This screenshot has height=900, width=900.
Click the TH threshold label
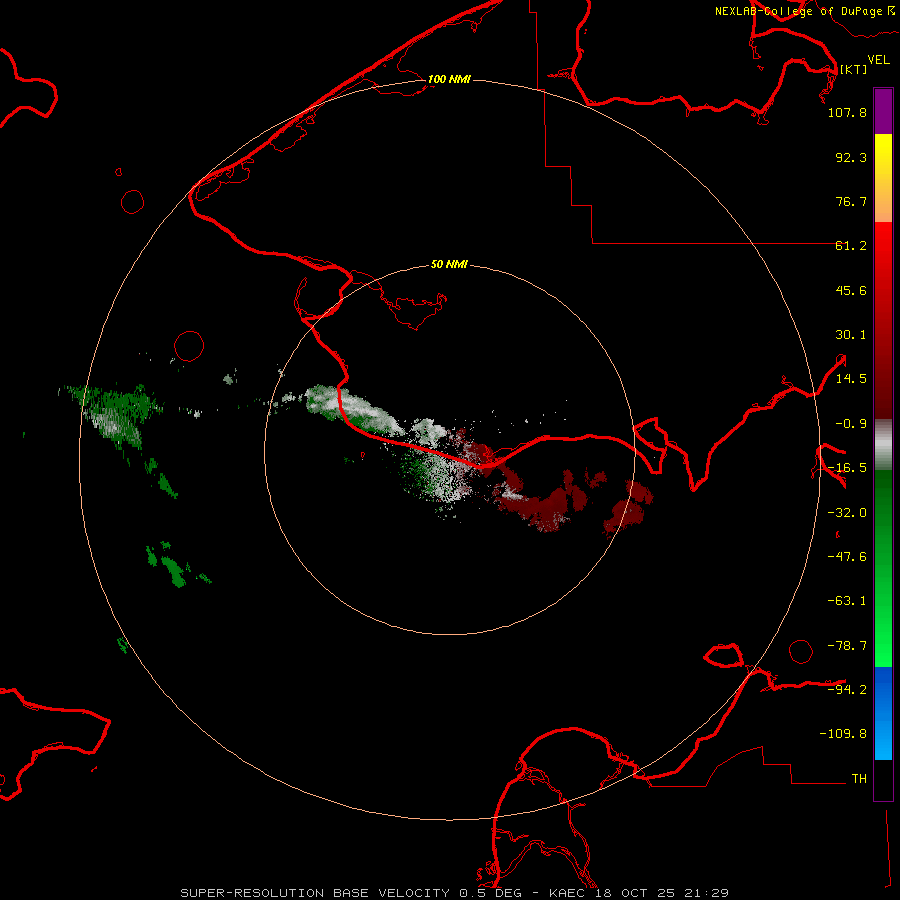pyautogui.click(x=859, y=778)
